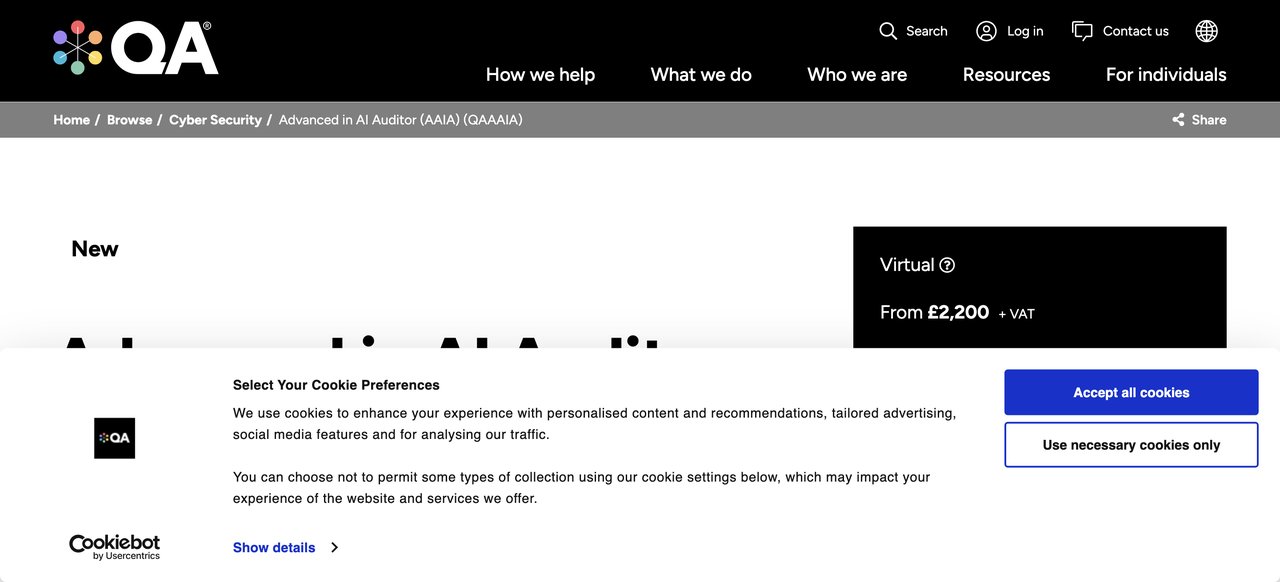Screen dimensions: 1280x582
Task: Open the For individuals menu
Action: coord(1166,75)
